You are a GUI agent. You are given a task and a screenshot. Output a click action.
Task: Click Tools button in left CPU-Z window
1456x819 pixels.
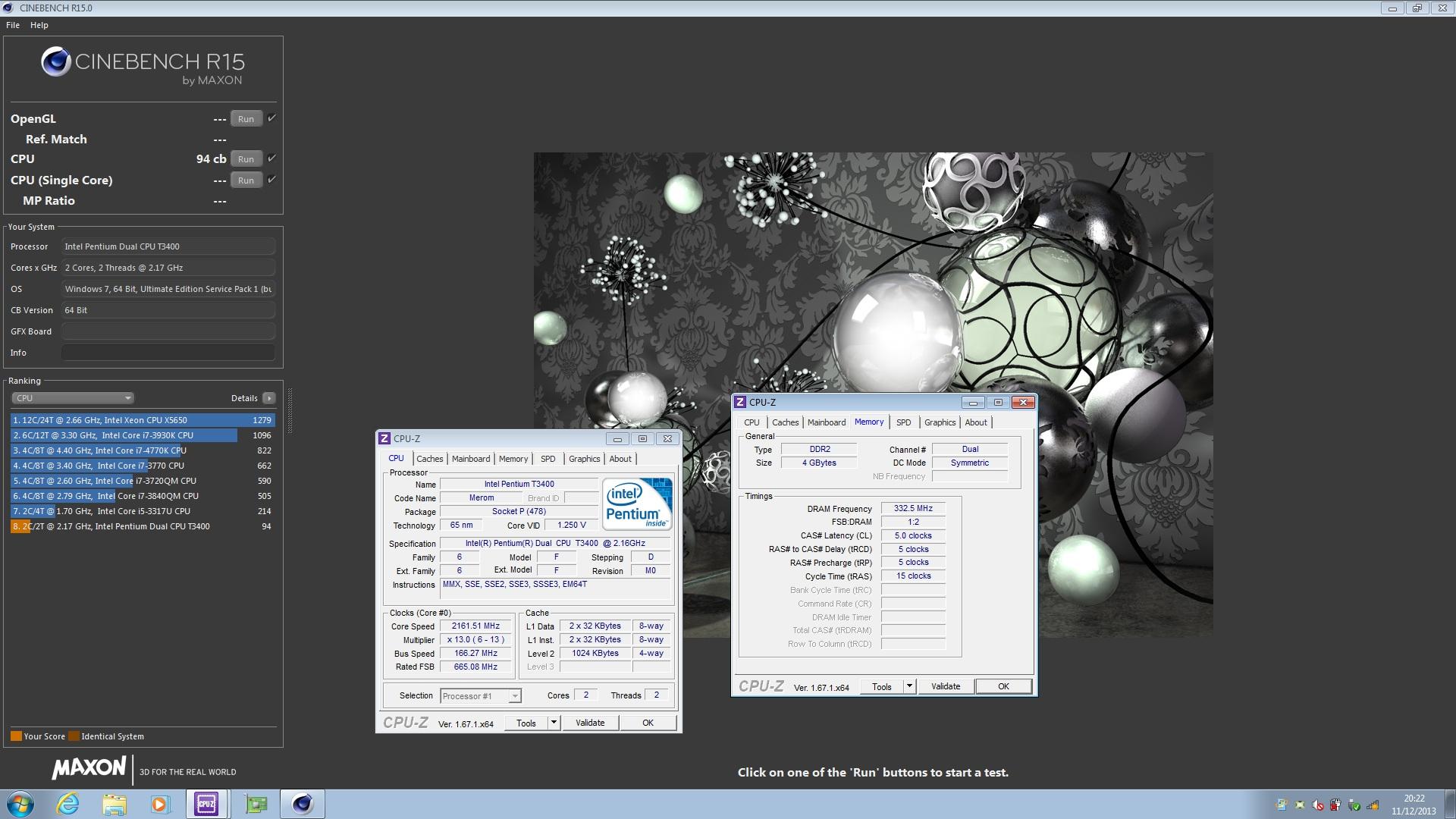point(526,723)
